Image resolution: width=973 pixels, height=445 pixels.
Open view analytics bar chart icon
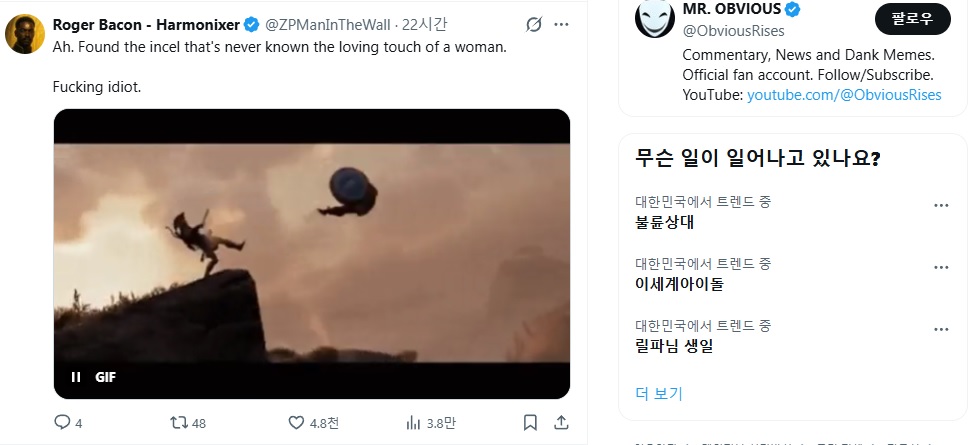tap(413, 423)
